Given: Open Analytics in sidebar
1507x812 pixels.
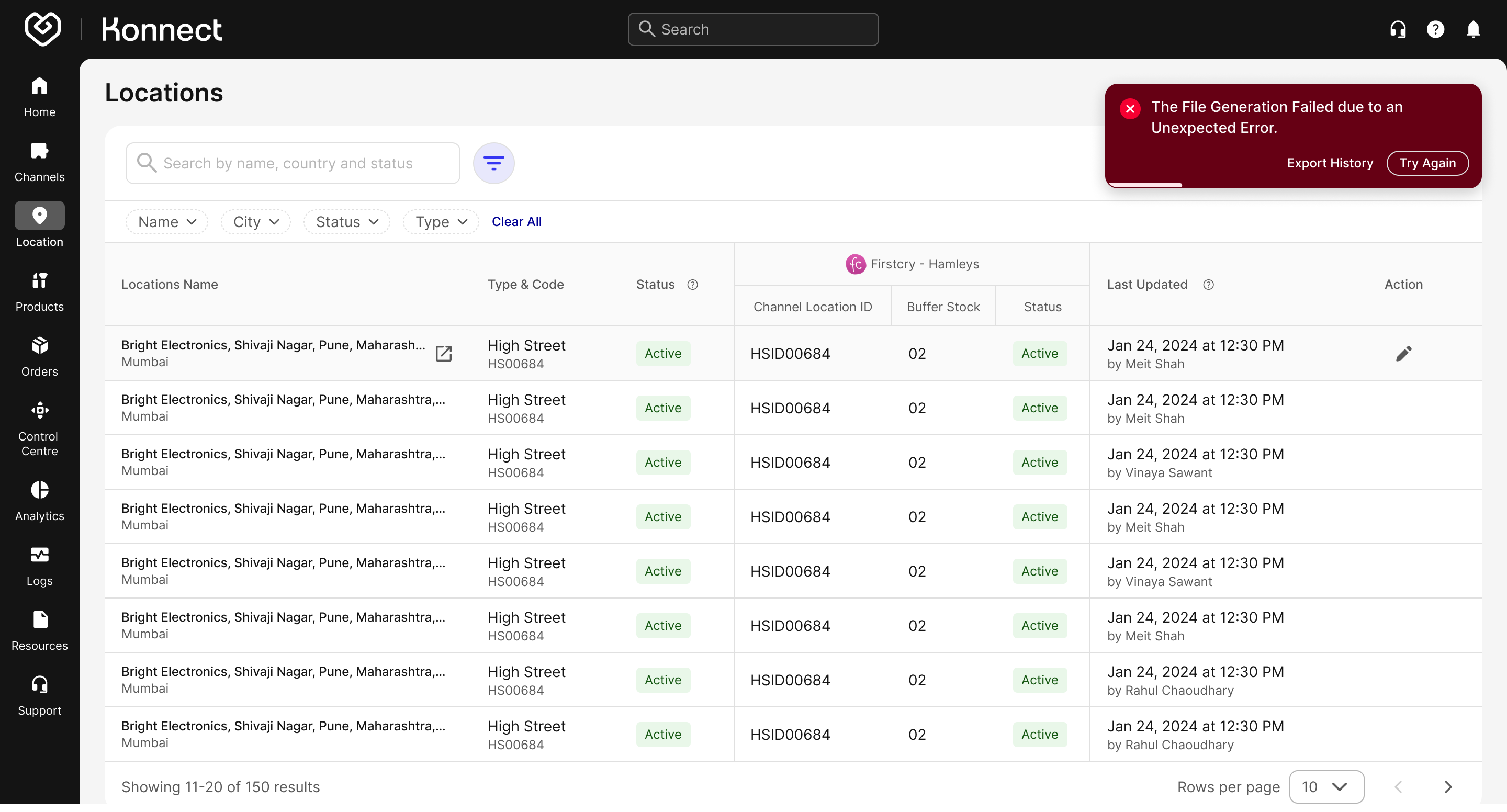Looking at the screenshot, I should tap(39, 501).
